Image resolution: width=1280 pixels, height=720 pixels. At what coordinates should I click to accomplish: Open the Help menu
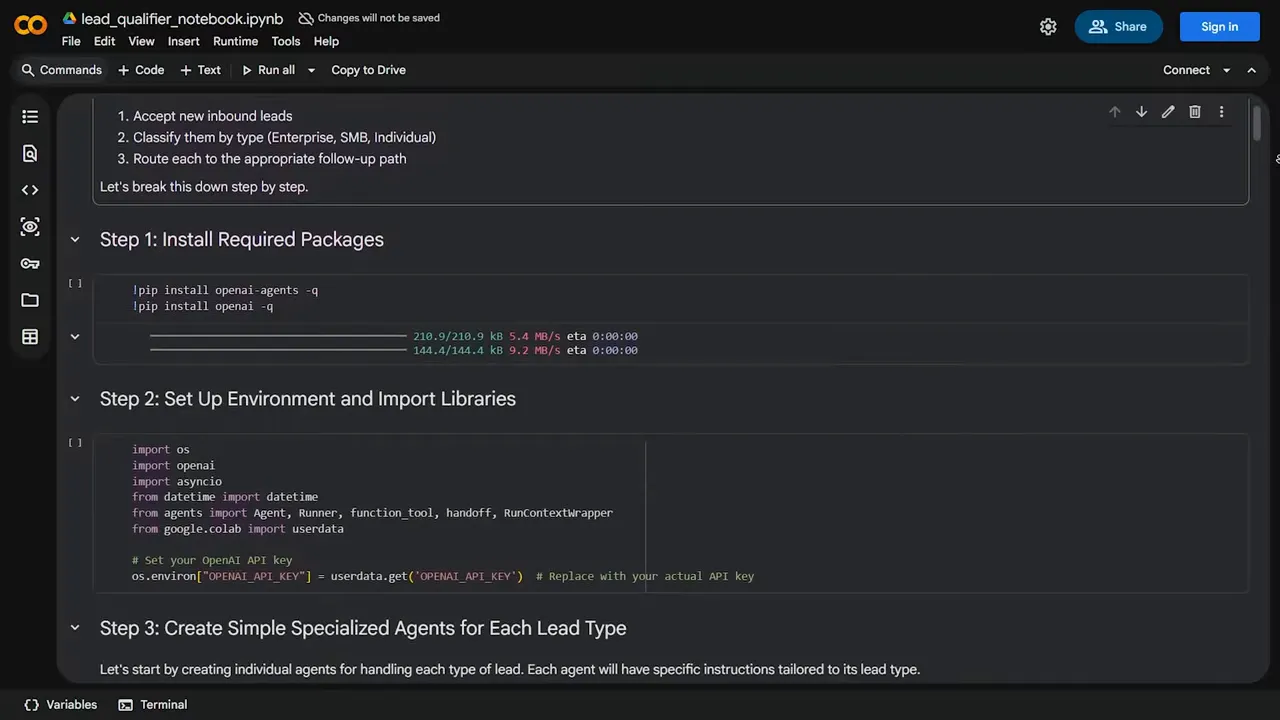(326, 41)
